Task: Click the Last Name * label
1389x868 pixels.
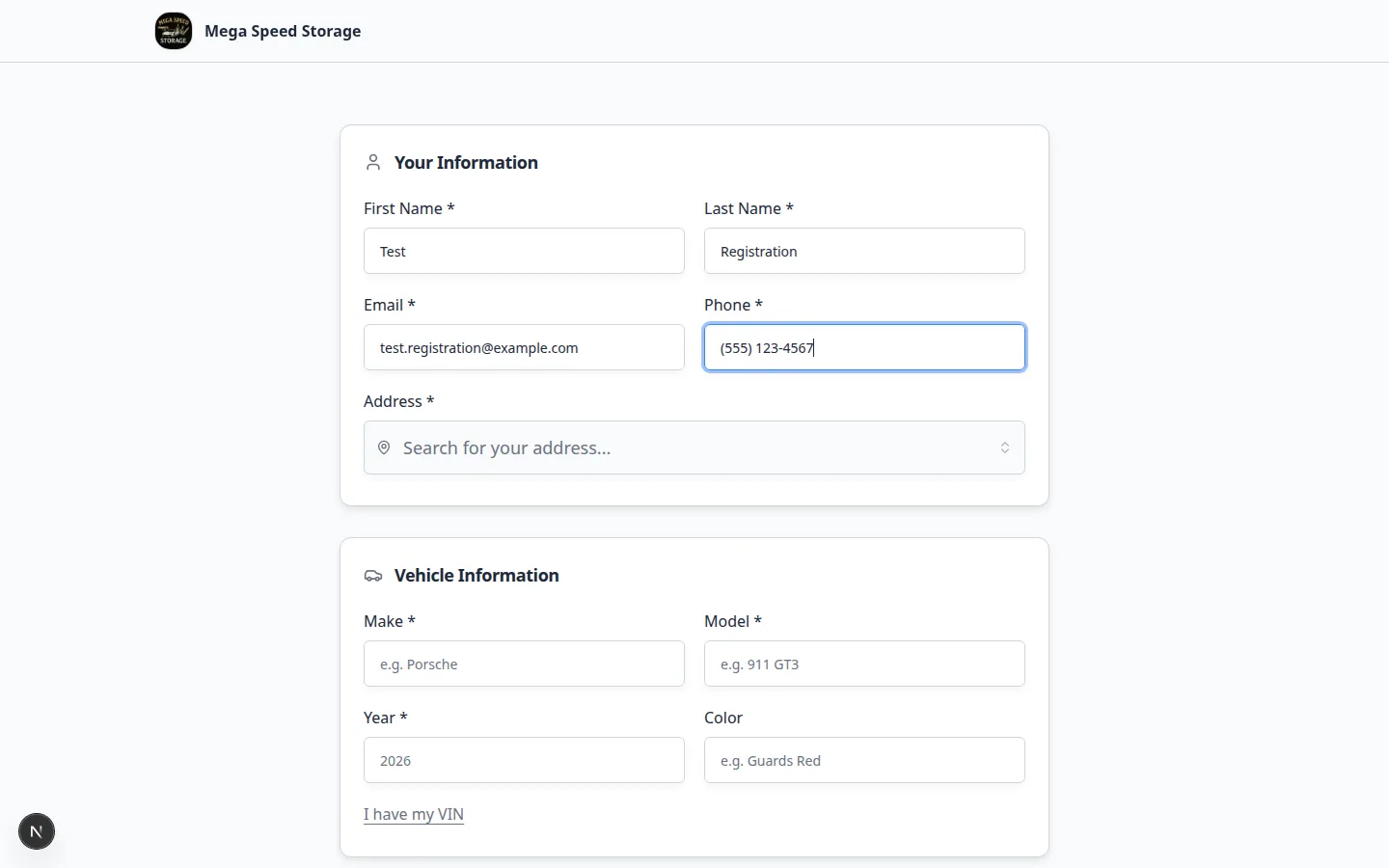Action: (x=749, y=208)
